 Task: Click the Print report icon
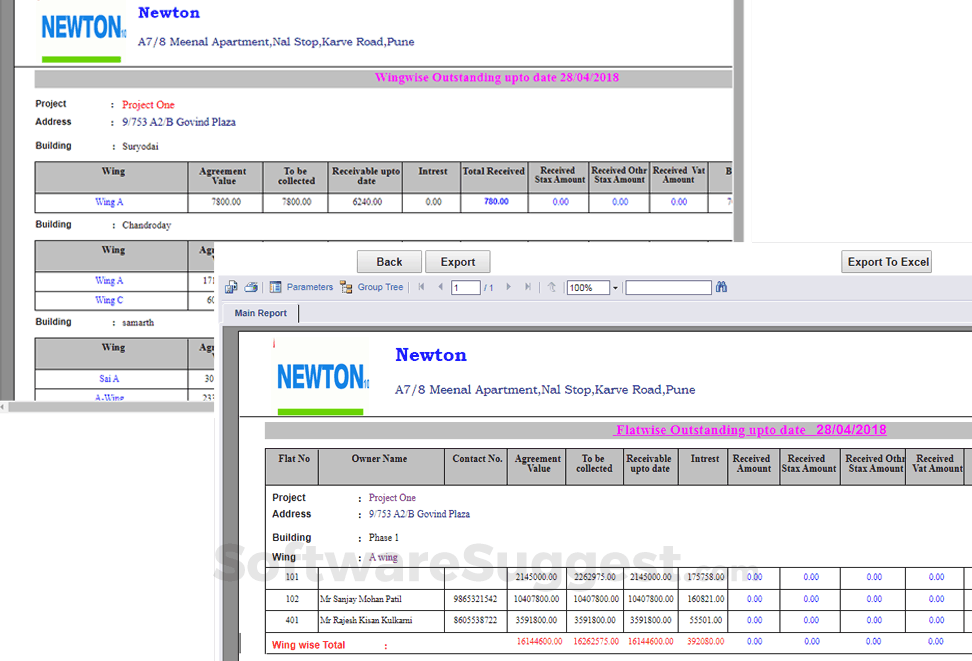pos(251,287)
